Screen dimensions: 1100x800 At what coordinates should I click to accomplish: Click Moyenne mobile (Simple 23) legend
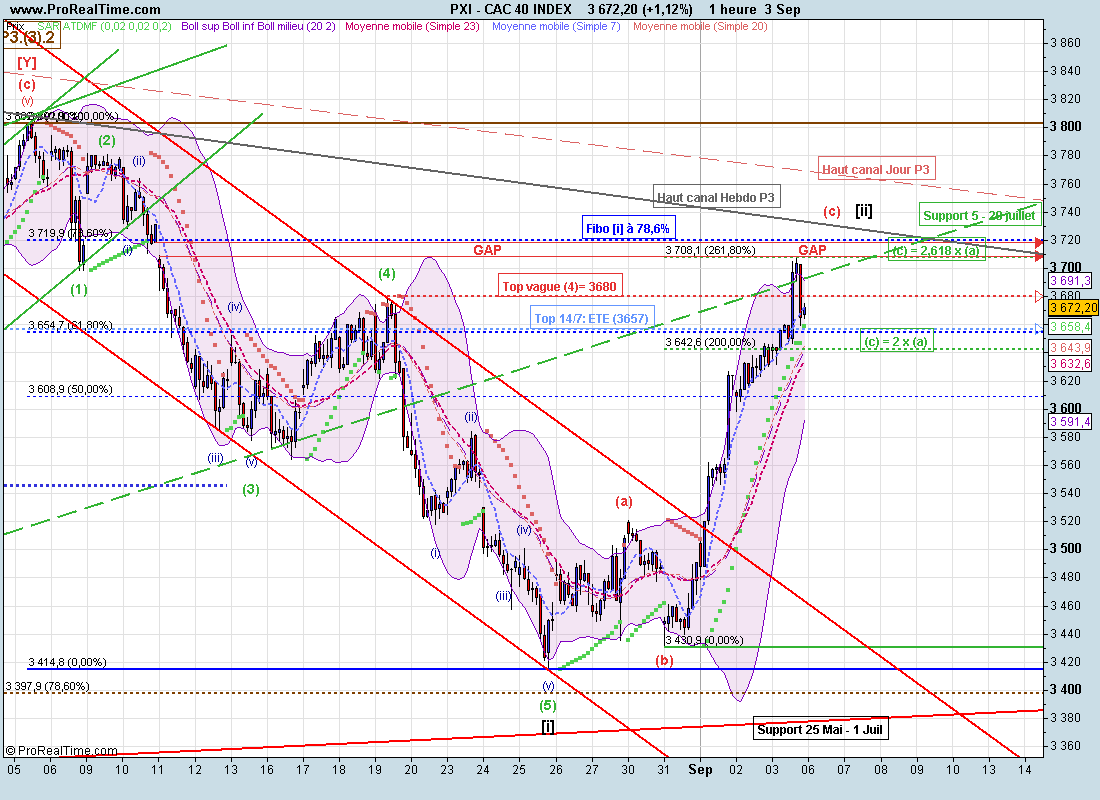(412, 26)
